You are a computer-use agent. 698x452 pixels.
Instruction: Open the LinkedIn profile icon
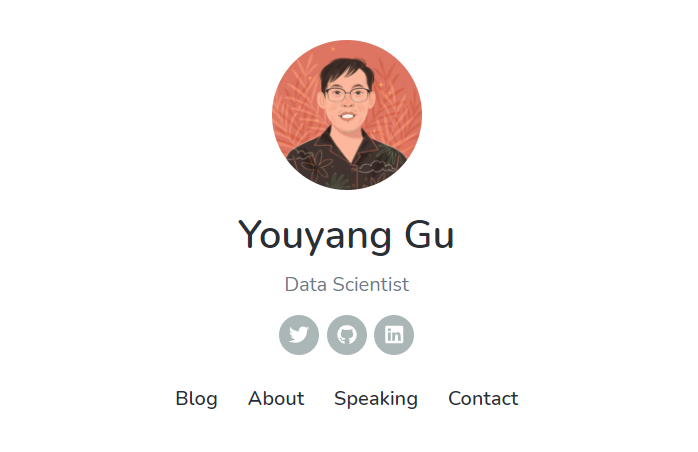394,335
